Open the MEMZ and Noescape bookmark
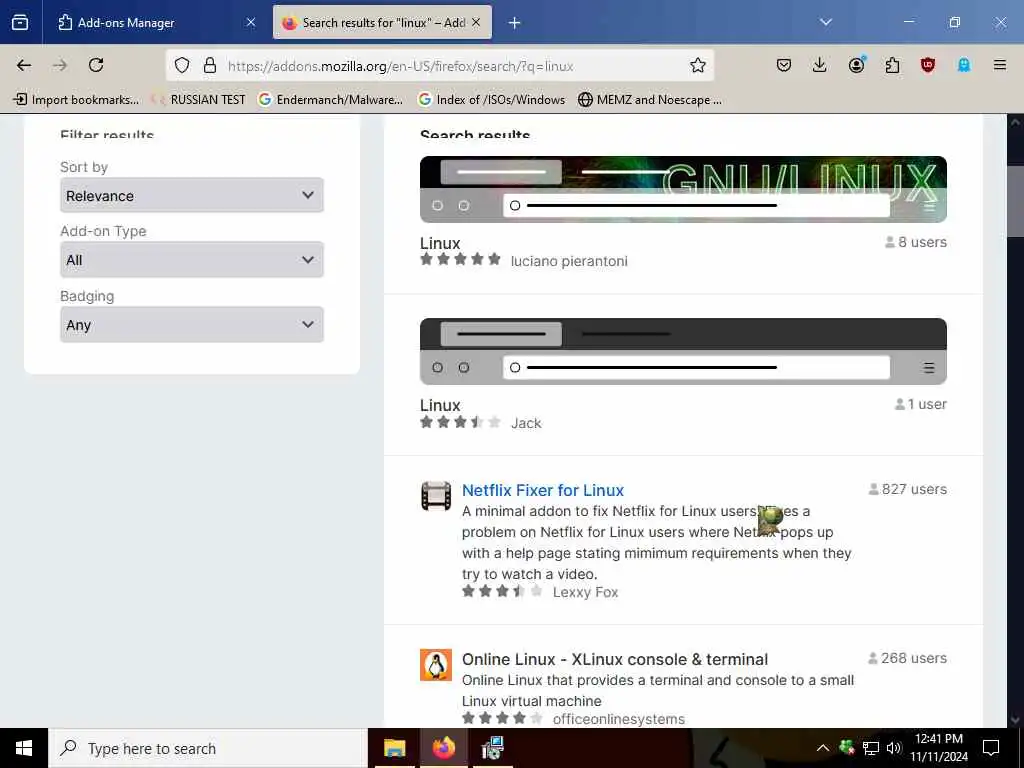This screenshot has height=768, width=1024. 650,100
